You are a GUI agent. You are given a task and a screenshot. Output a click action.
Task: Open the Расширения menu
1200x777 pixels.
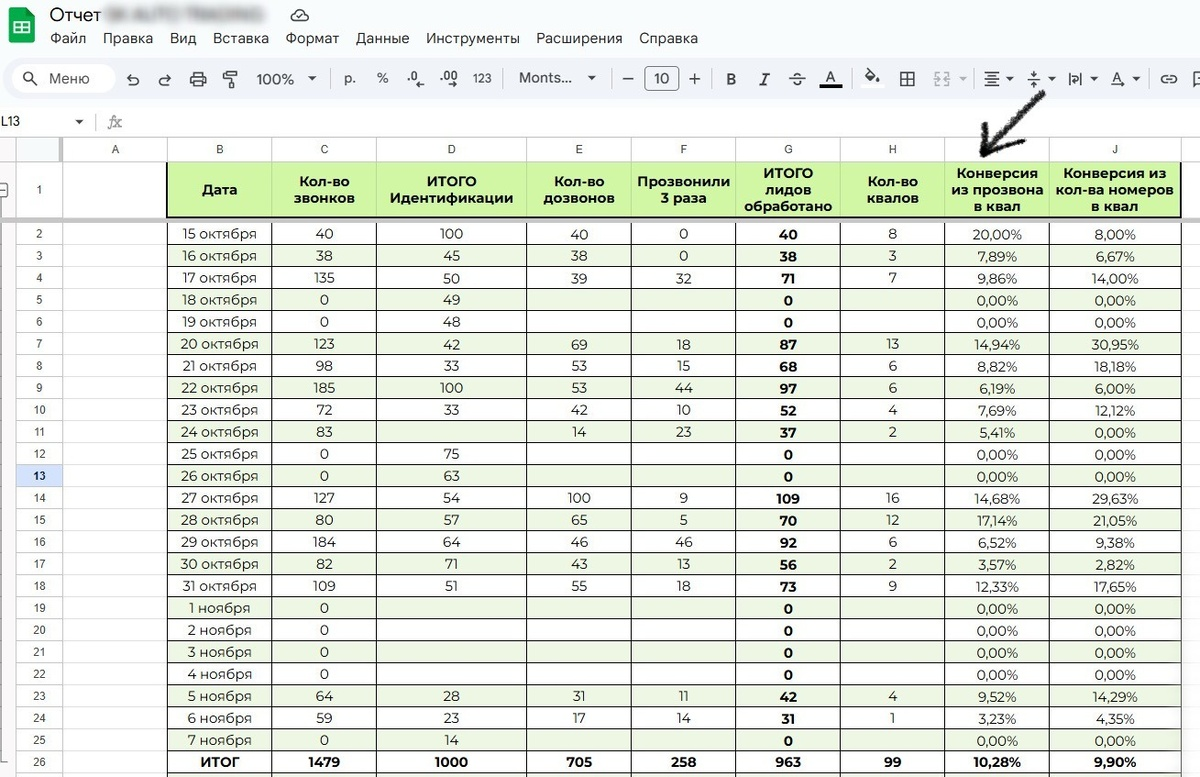pyautogui.click(x=579, y=38)
